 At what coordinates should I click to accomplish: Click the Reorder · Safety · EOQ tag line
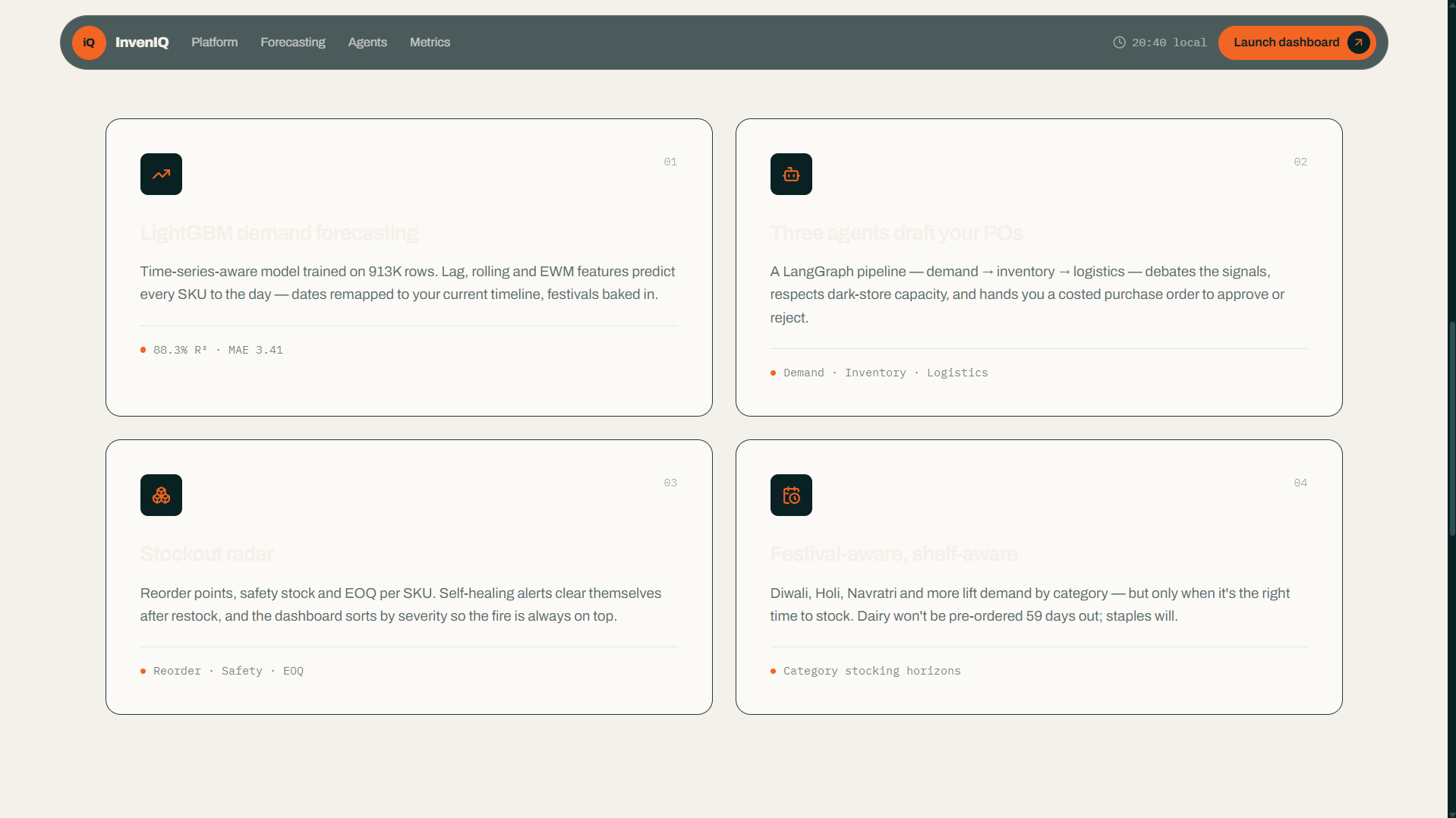[228, 671]
